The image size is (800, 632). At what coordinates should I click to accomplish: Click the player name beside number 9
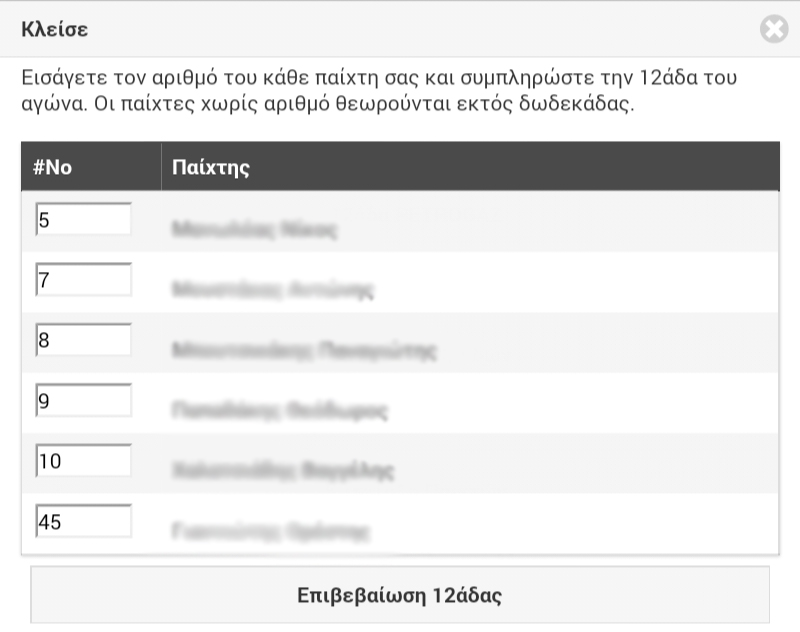pos(279,411)
